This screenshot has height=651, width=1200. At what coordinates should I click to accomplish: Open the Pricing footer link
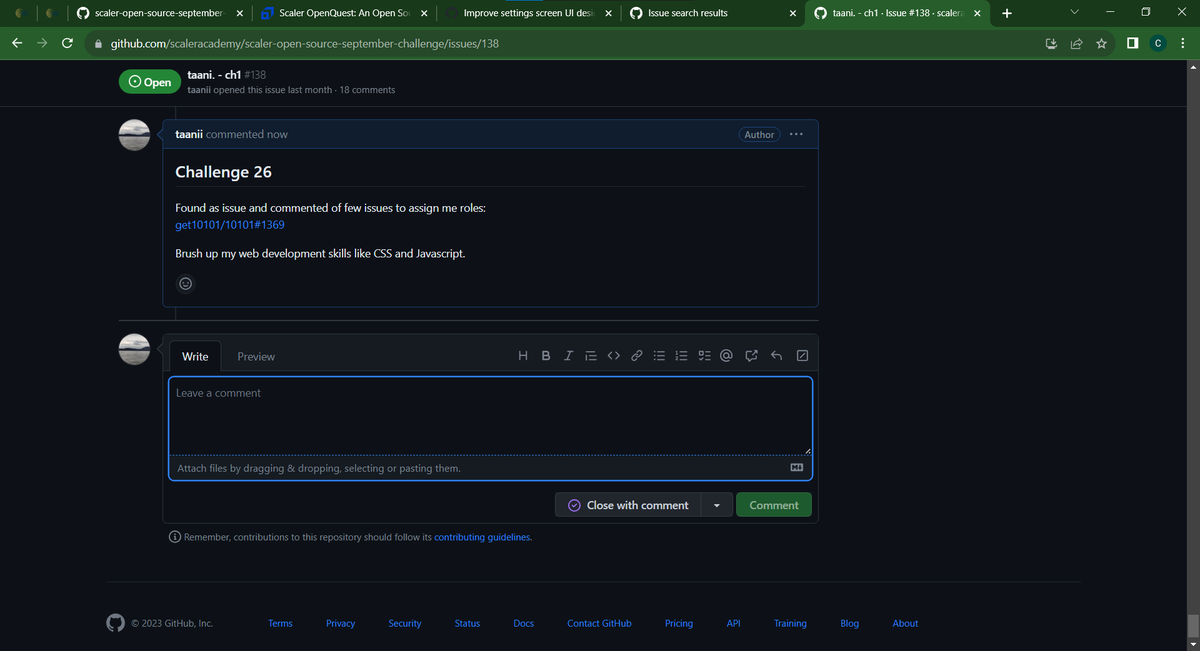click(679, 623)
